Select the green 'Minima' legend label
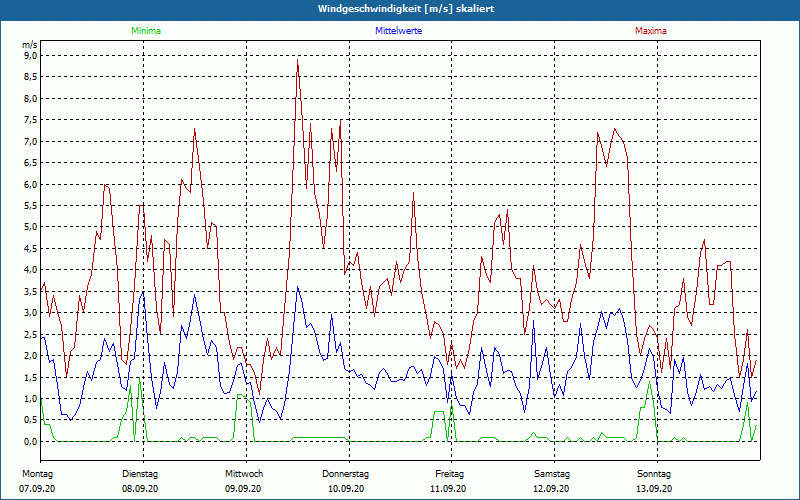This screenshot has height=500, width=800. click(146, 31)
